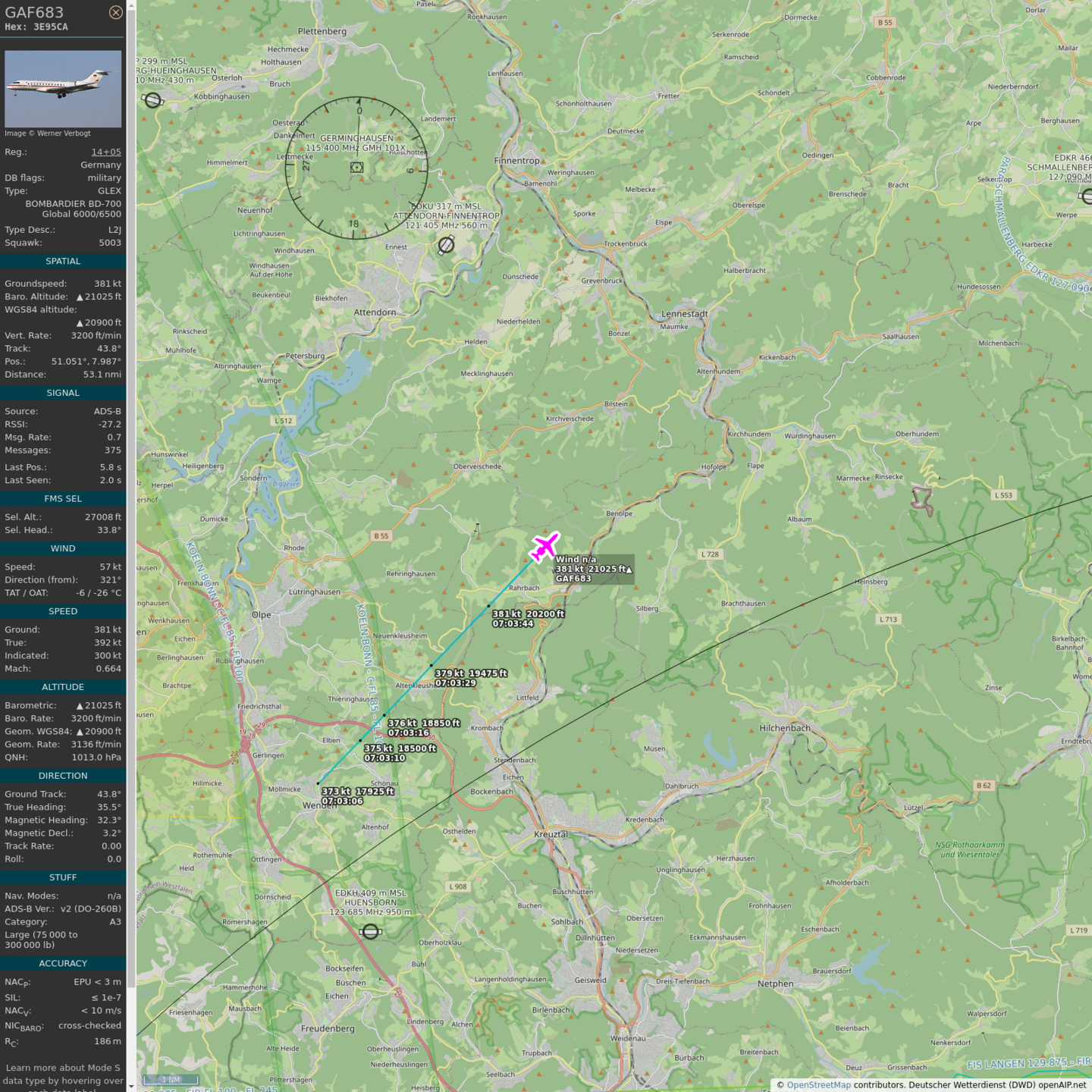Click the sidebar scrollbar up arrow

coord(131,5)
